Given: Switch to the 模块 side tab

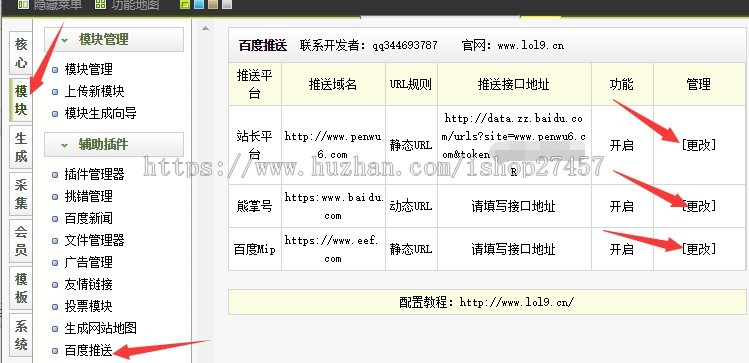Looking at the screenshot, I should [x=21, y=100].
